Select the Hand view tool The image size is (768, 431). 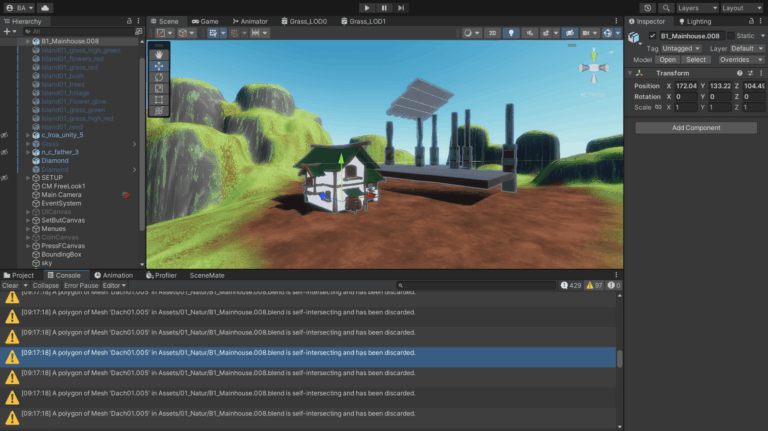tap(160, 54)
